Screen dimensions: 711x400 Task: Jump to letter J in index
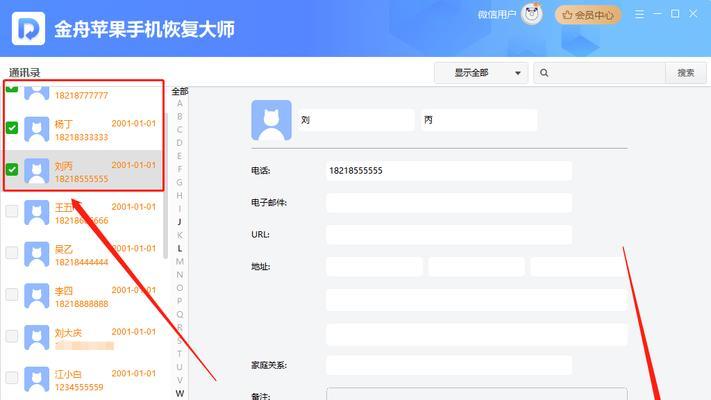coord(180,222)
